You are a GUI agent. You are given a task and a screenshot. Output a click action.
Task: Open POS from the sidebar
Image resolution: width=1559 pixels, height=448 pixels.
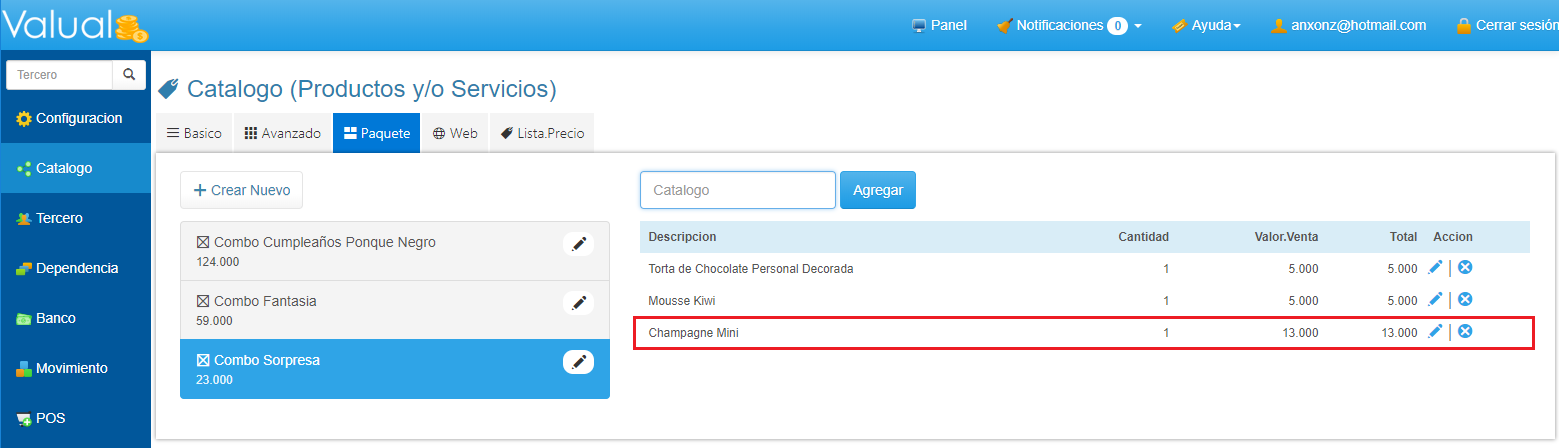[50, 418]
